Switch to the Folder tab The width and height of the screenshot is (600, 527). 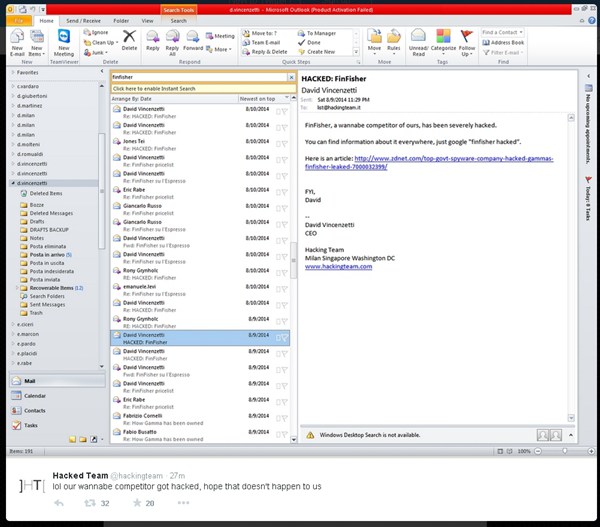click(121, 21)
